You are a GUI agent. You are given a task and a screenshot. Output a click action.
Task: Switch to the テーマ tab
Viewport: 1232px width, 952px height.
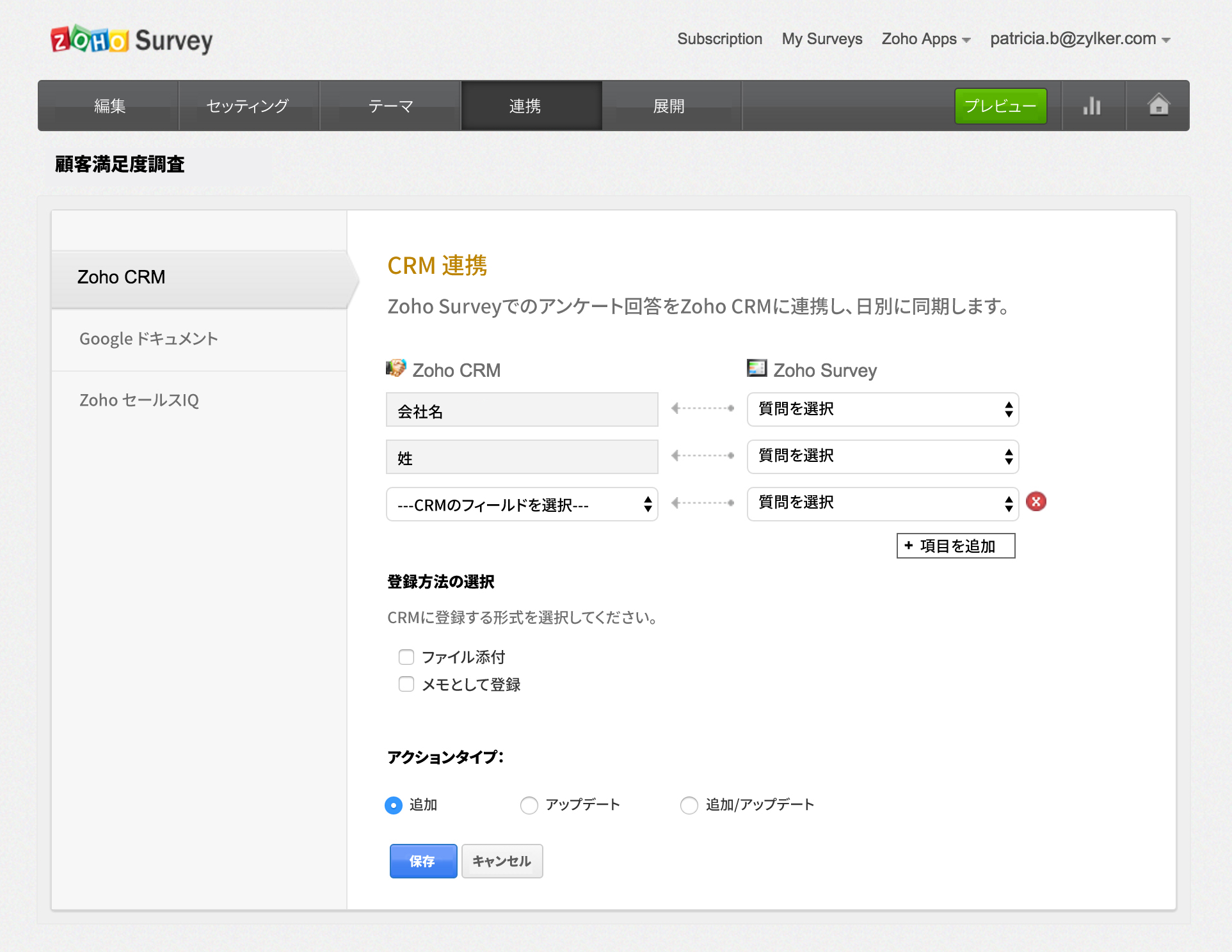click(390, 106)
